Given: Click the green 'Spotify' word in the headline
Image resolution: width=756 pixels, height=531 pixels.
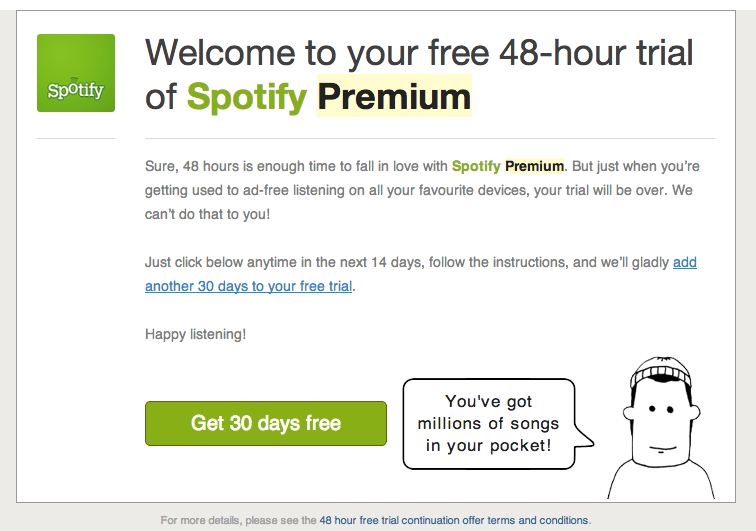Looking at the screenshot, I should click(247, 97).
